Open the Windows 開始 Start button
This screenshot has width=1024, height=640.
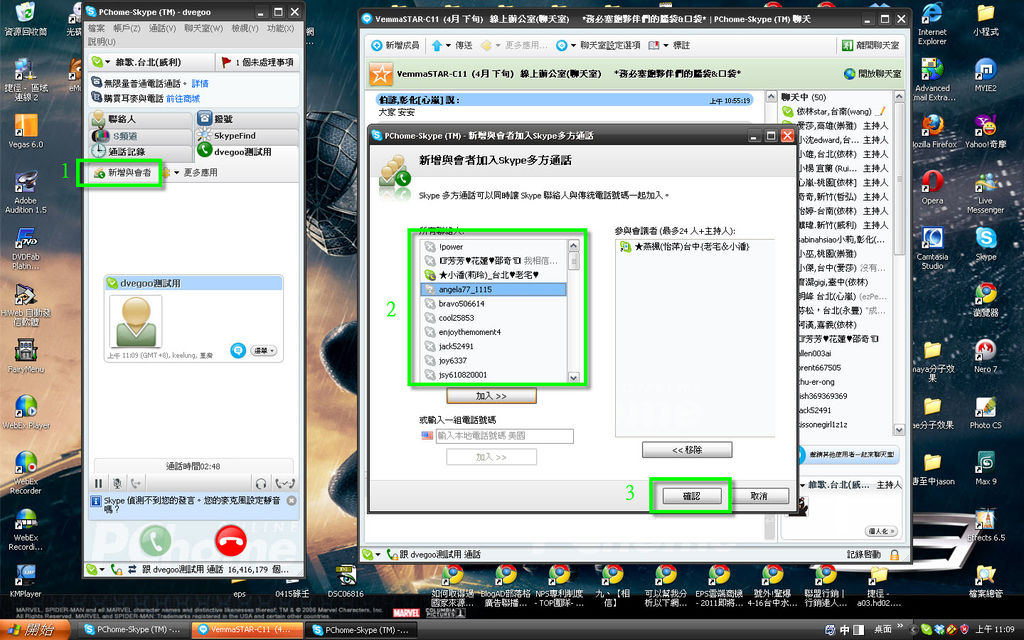pyautogui.click(x=34, y=630)
